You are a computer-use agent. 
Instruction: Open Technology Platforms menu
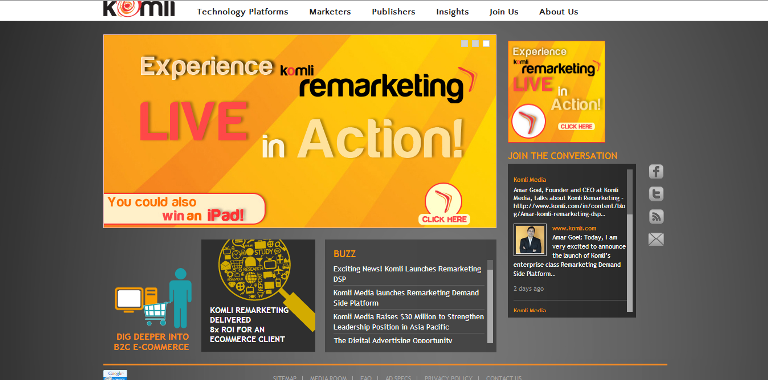(x=242, y=12)
